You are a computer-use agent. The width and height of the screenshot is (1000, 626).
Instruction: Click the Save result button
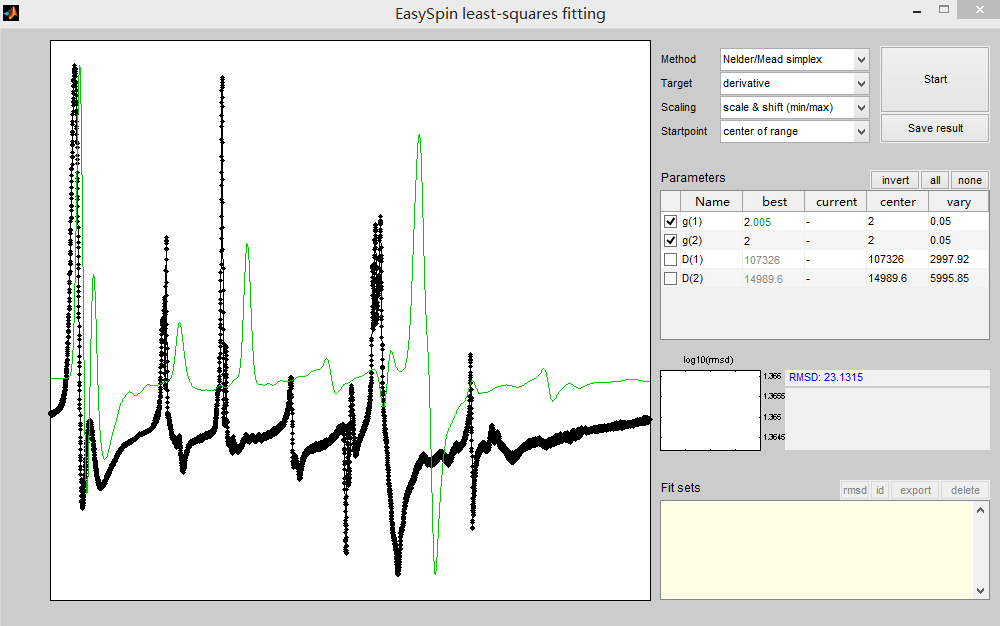(935, 128)
